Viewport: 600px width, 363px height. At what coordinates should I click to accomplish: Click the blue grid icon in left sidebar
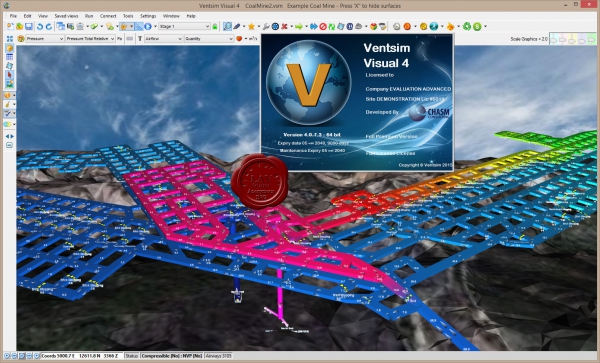click(10, 39)
